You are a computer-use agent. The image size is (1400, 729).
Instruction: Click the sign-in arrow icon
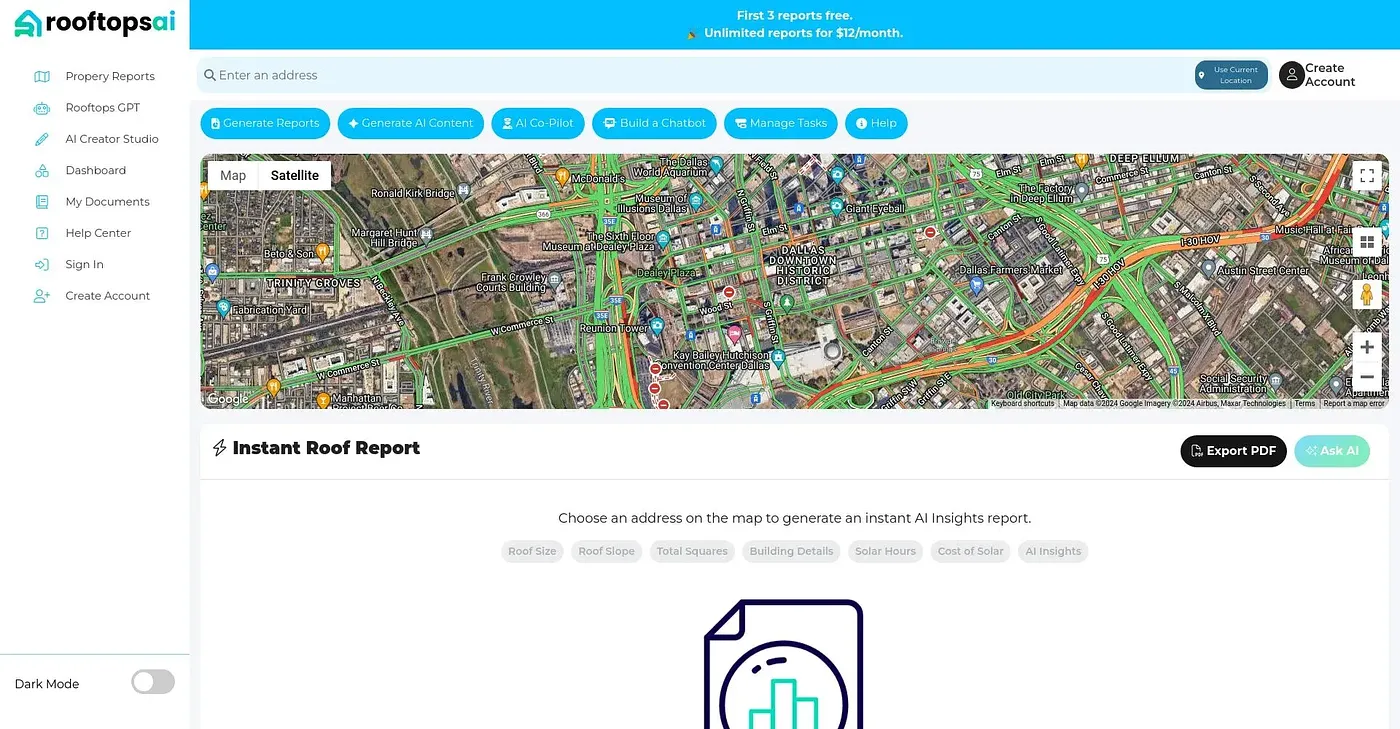(42, 265)
